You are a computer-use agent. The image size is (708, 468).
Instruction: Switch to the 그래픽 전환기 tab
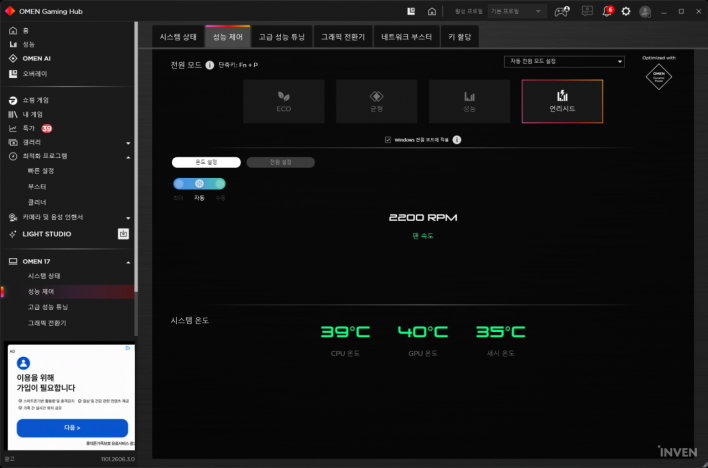(x=343, y=37)
